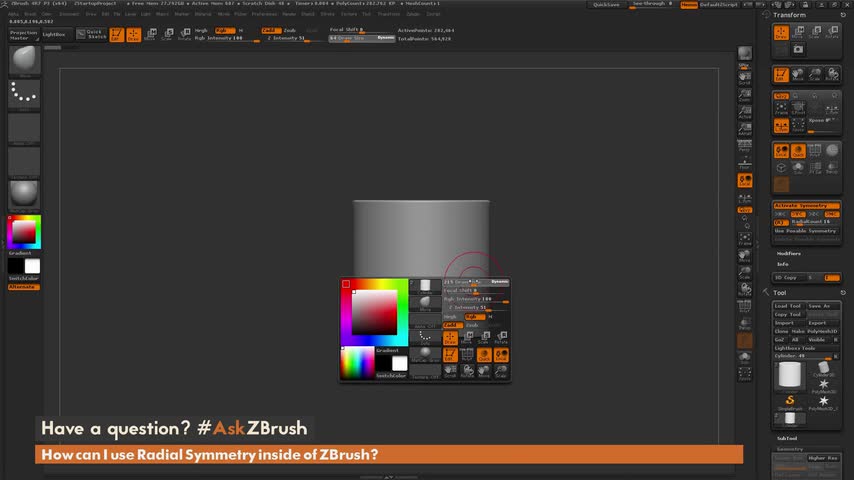Click Make PolyMesh3D button
854x480 pixels.
[815, 331]
